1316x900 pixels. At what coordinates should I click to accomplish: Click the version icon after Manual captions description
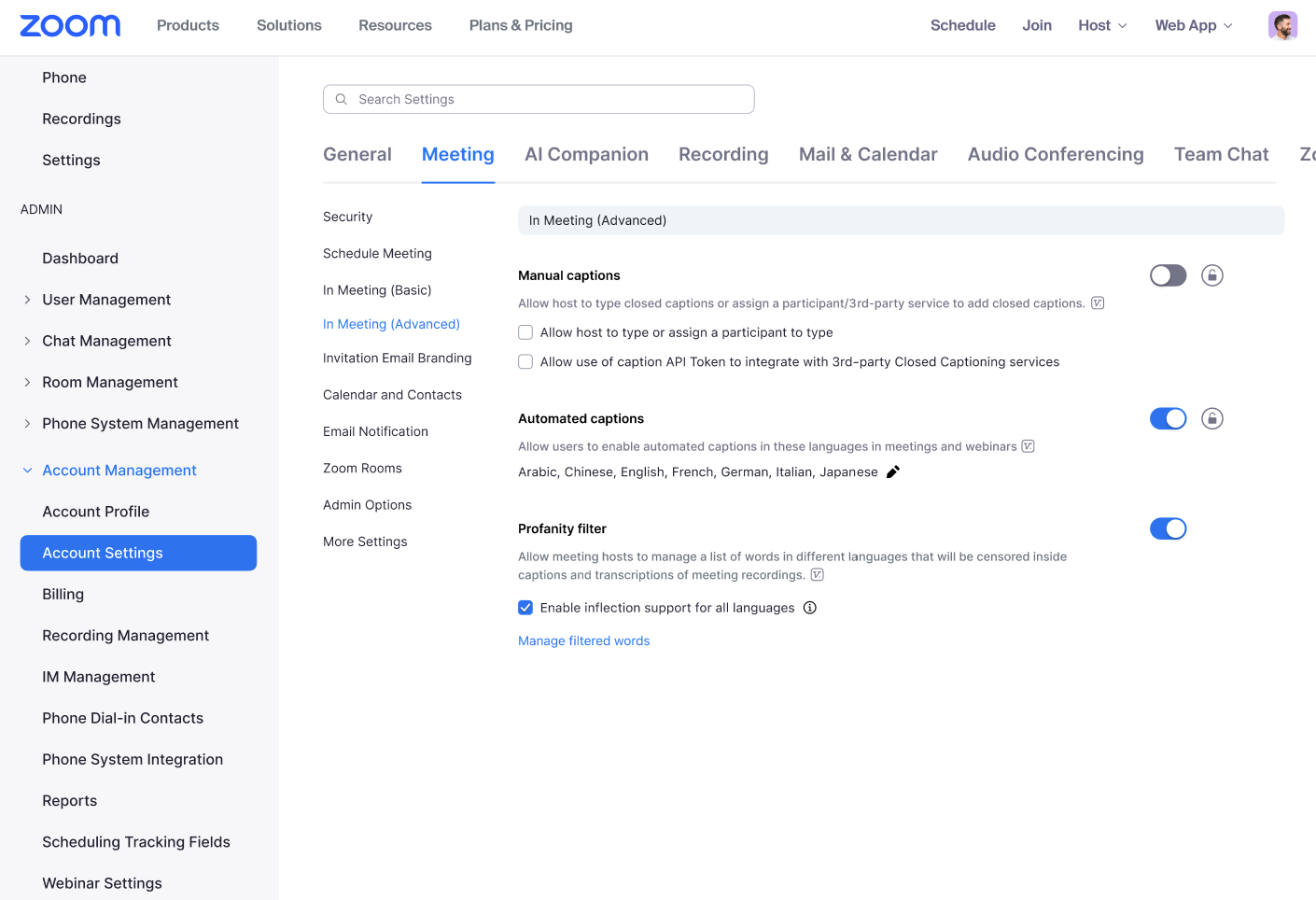(1098, 303)
